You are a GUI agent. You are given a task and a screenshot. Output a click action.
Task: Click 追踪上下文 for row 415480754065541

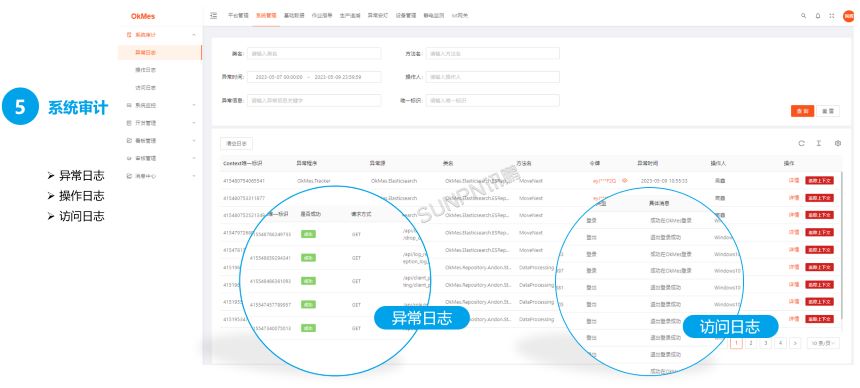click(x=819, y=180)
